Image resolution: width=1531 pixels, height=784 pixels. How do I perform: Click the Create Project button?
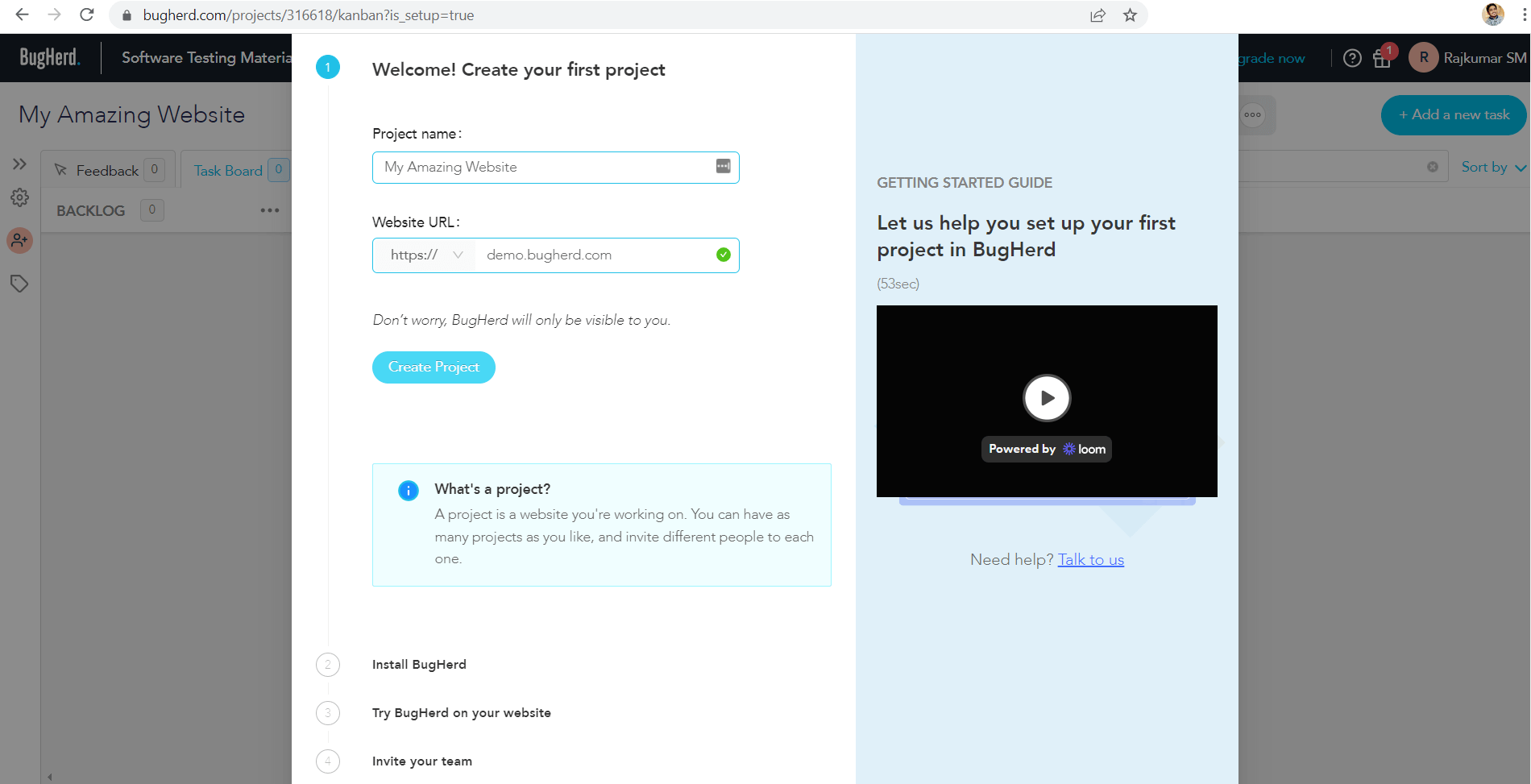click(434, 367)
